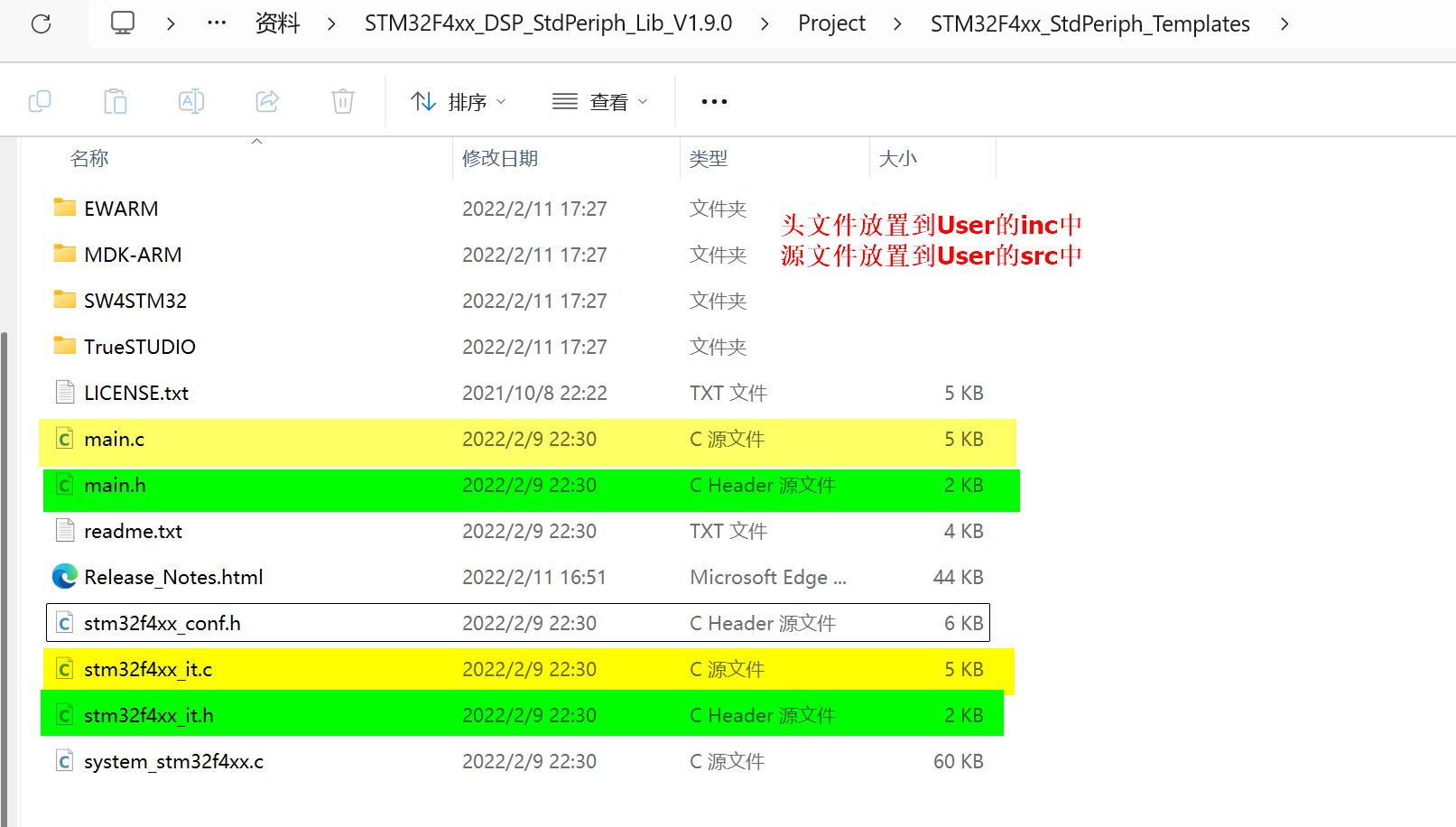Refresh the current folder view
Viewport: 1456px width, 827px height.
coord(42,23)
